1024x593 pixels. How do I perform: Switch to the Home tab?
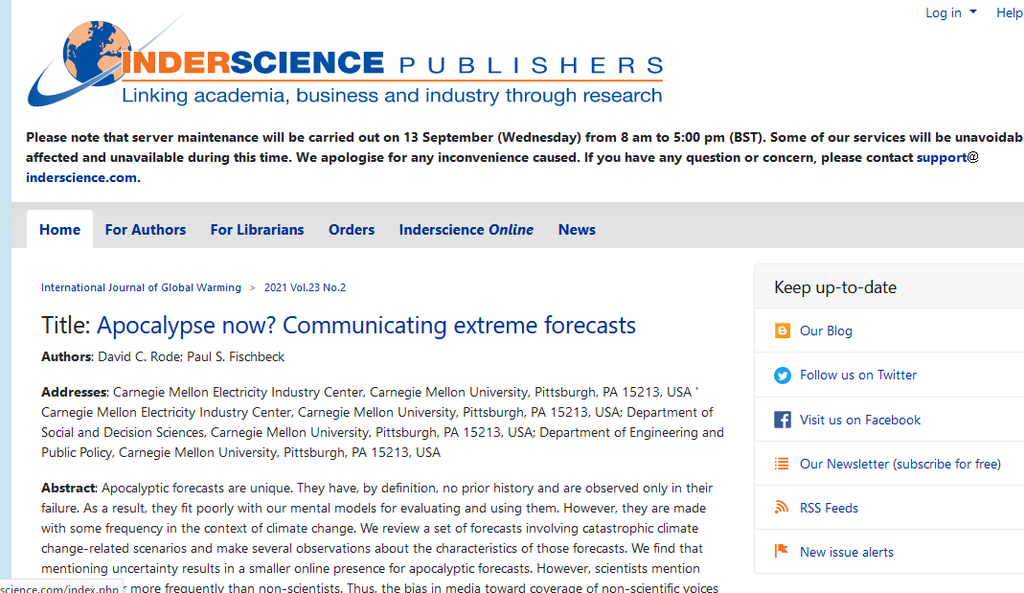[60, 230]
